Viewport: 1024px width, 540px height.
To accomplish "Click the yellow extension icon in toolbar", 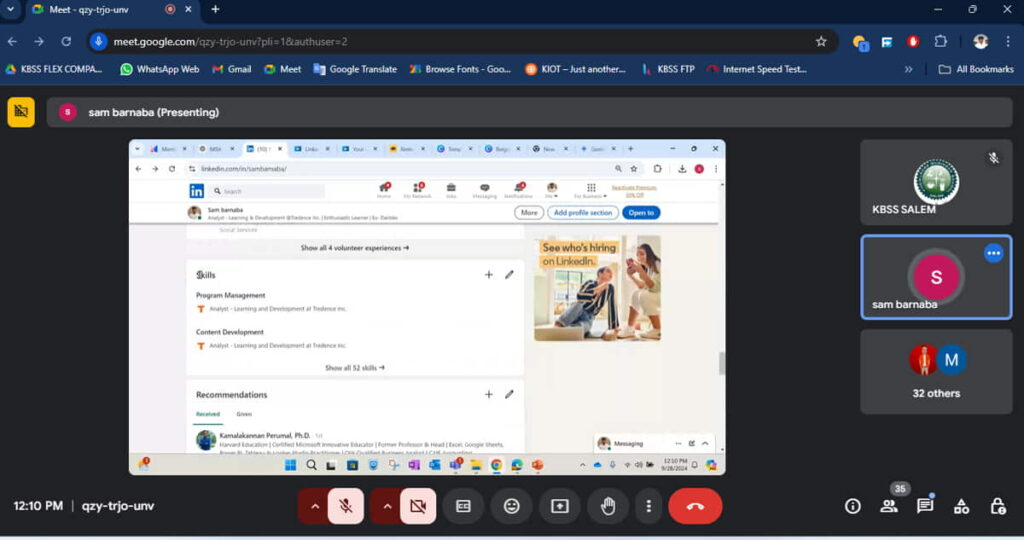I will click(859, 42).
